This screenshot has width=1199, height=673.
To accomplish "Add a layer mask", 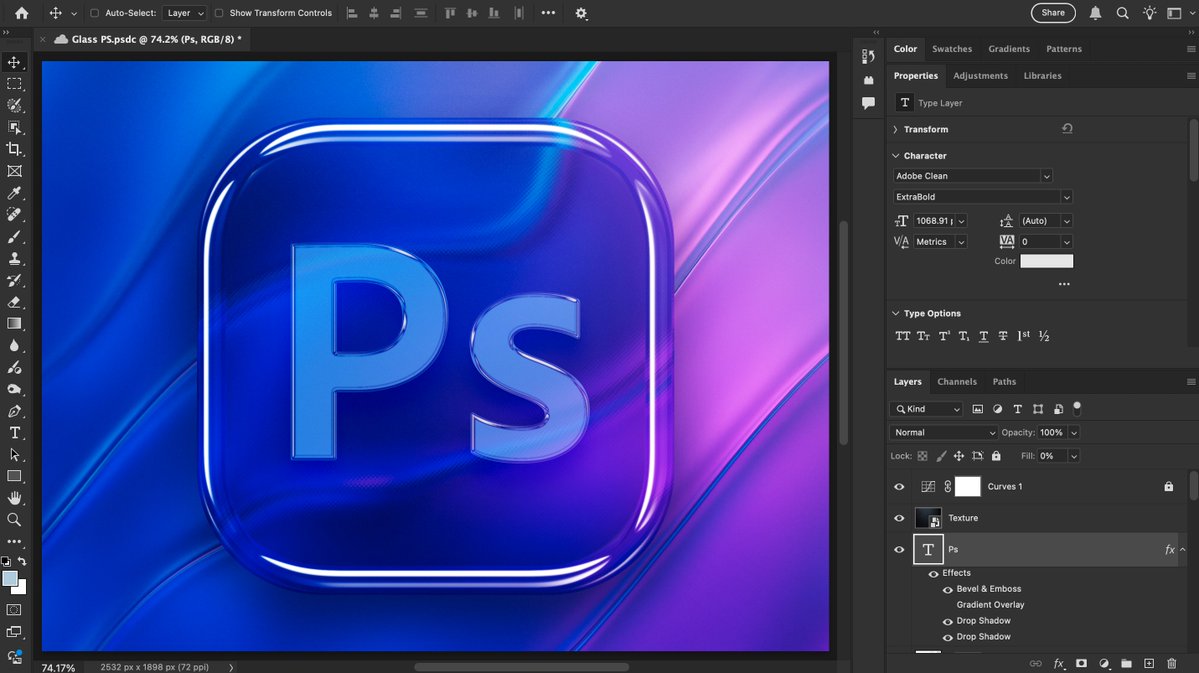I will click(x=1081, y=663).
